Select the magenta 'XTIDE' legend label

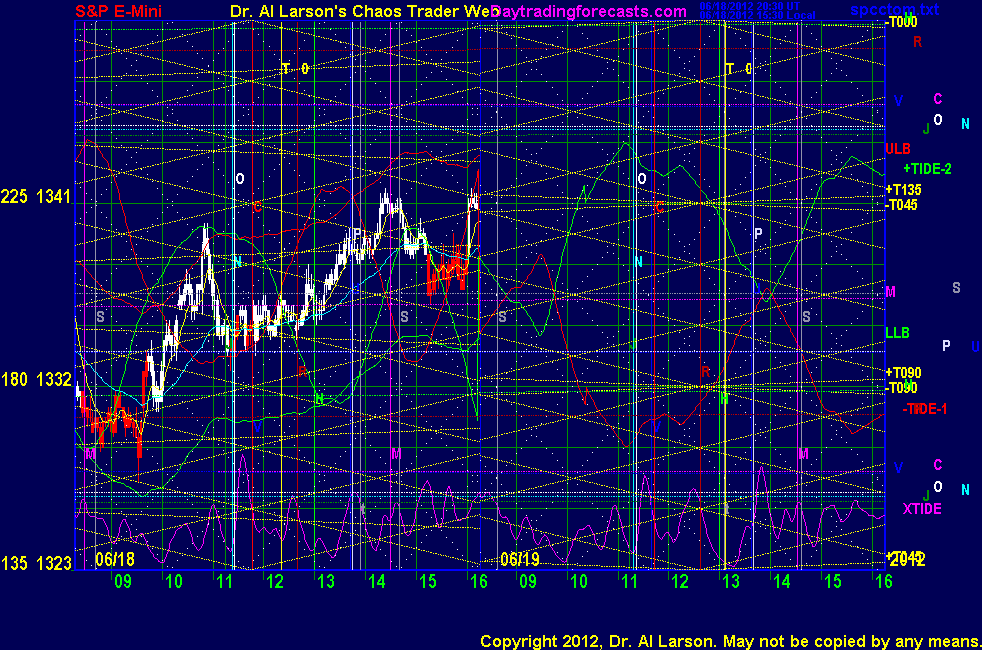(x=922, y=509)
